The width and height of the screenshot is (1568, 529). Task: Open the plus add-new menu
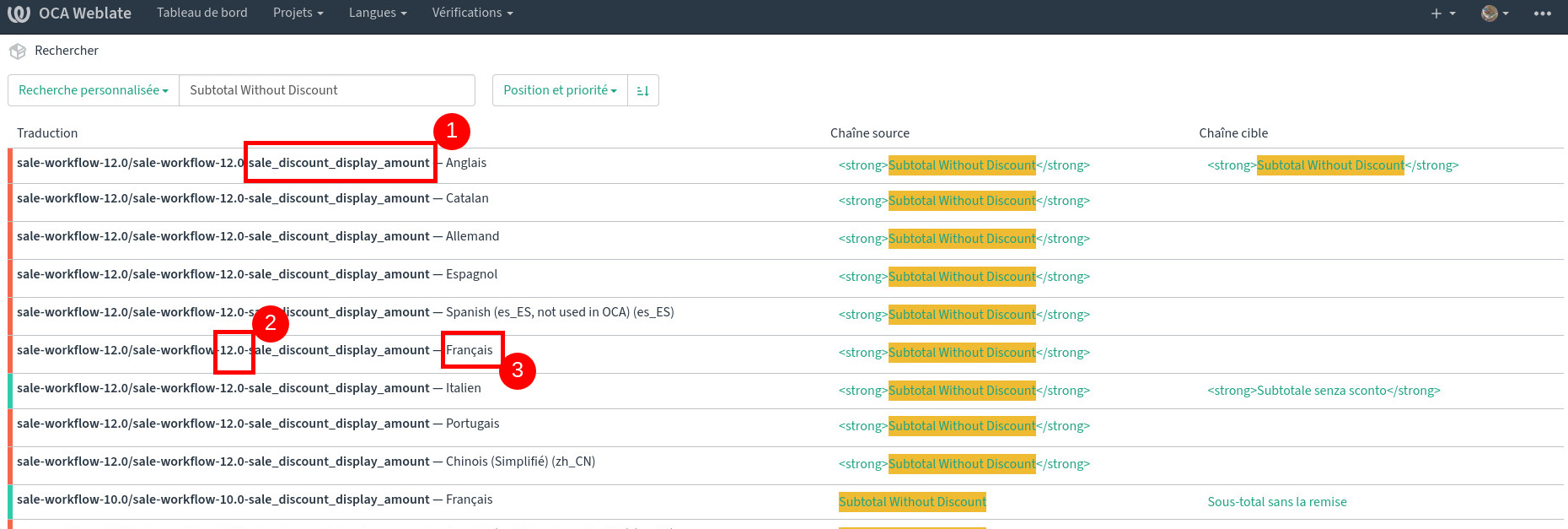click(x=1442, y=13)
